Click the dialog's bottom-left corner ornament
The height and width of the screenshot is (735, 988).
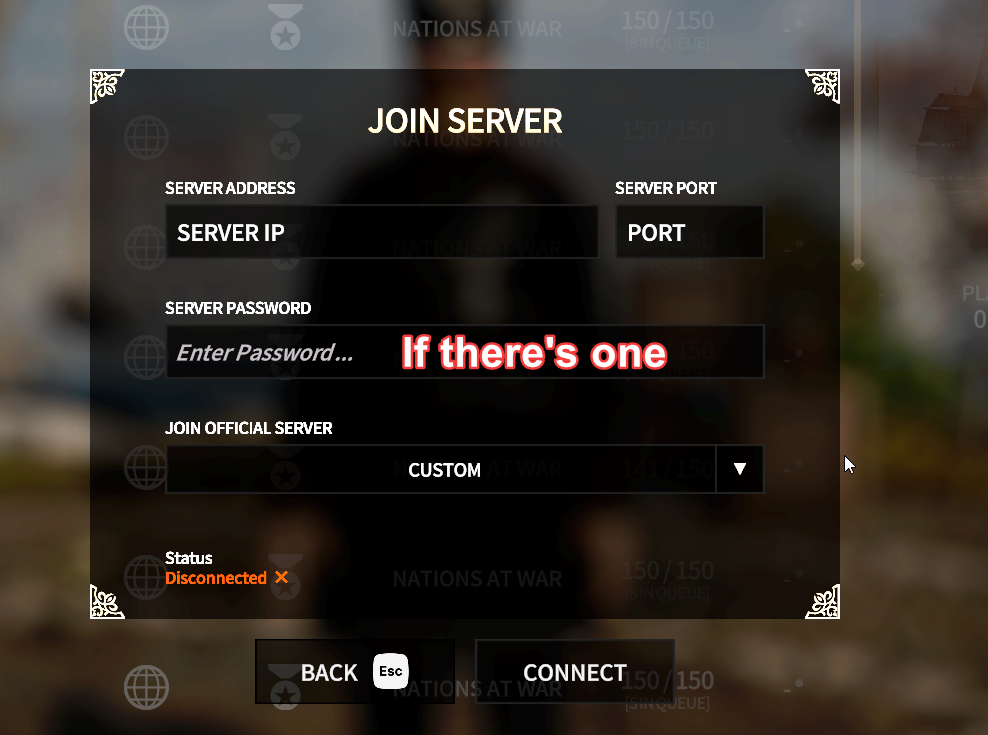coord(107,601)
